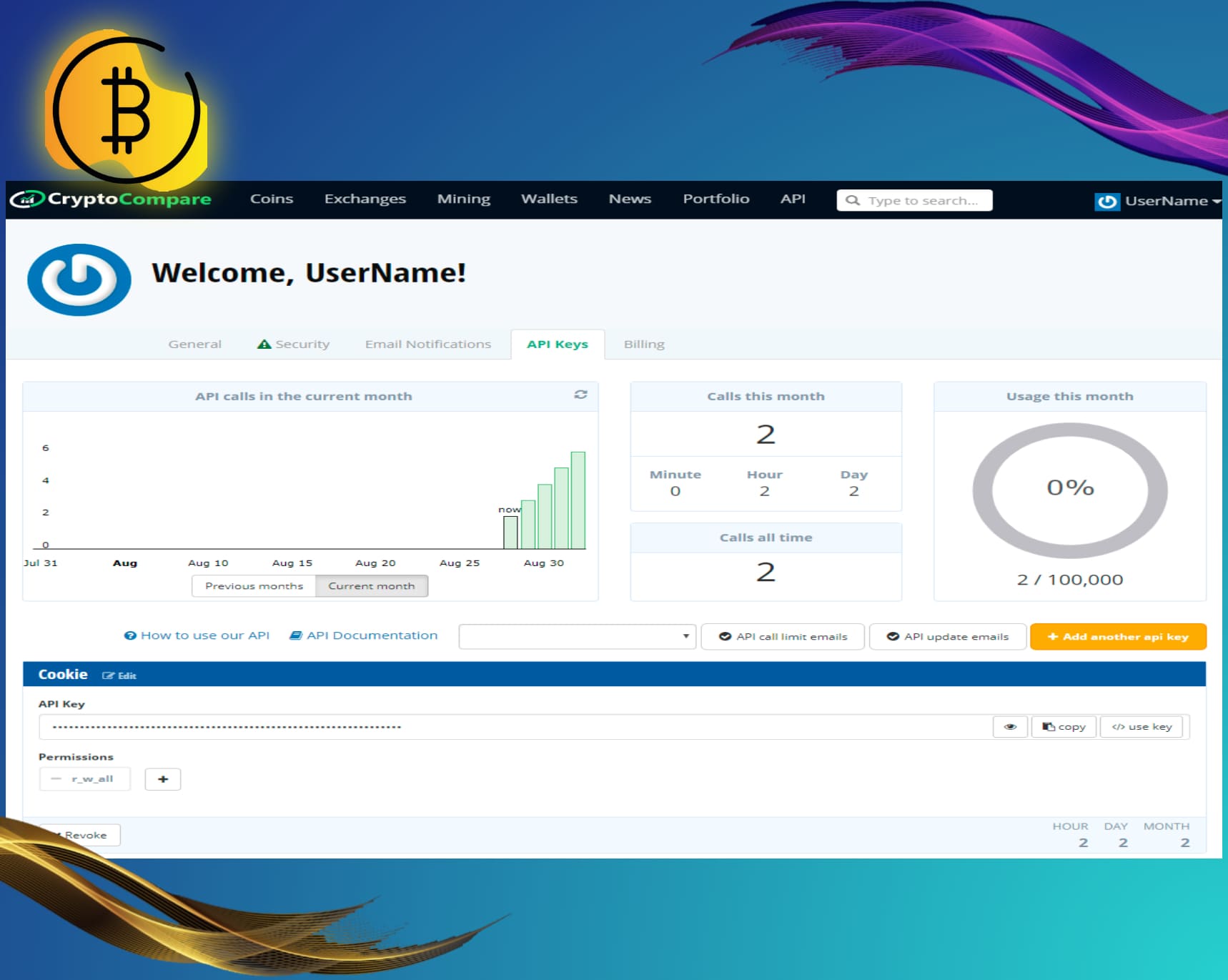
Task: Open the Mining menu
Action: click(x=464, y=199)
